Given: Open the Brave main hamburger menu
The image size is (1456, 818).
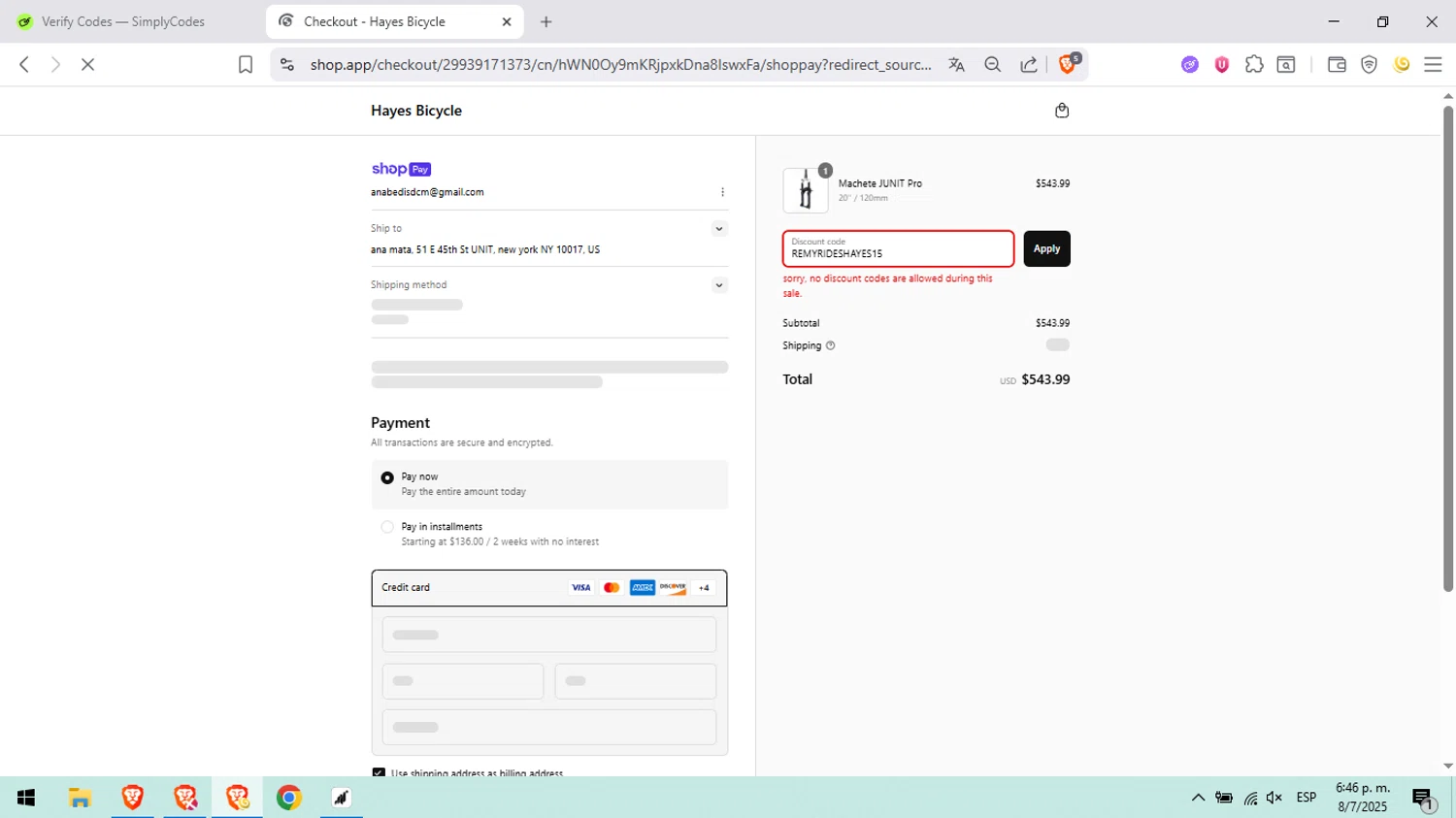Looking at the screenshot, I should point(1434,65).
